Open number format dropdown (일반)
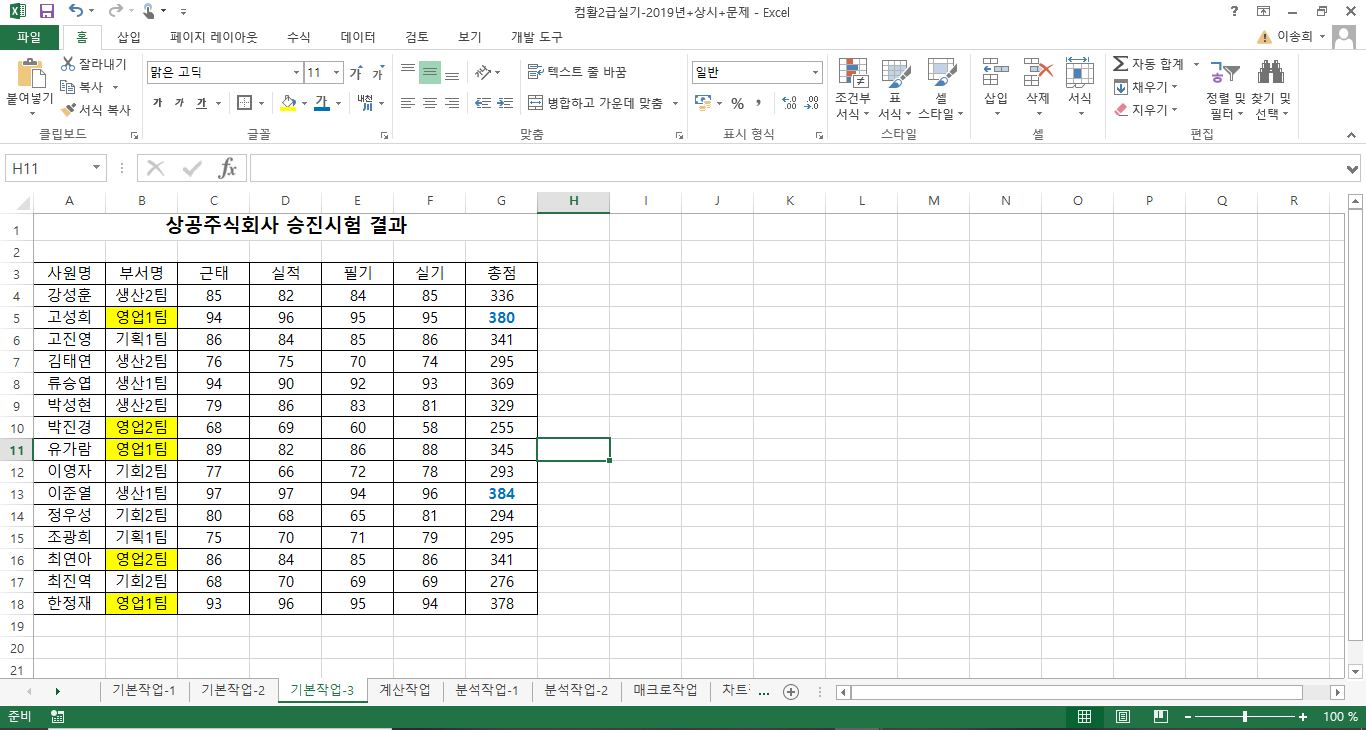 point(816,73)
